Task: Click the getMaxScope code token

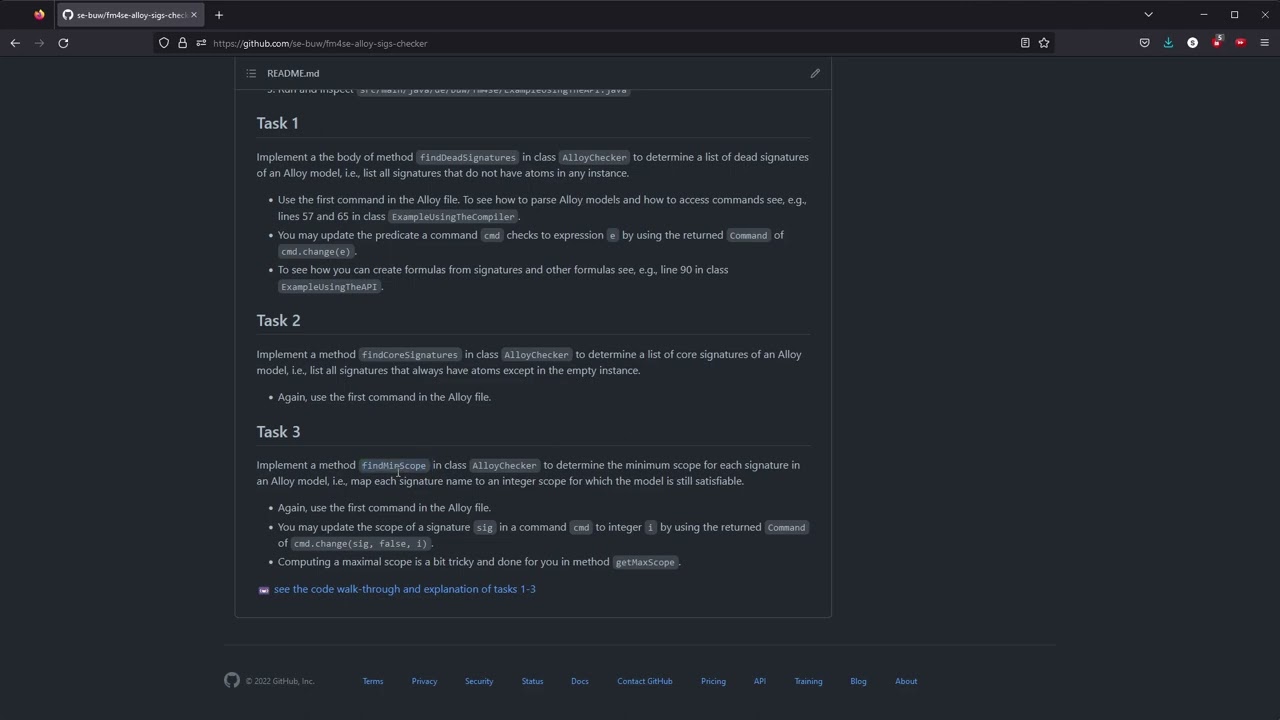Action: (645, 562)
